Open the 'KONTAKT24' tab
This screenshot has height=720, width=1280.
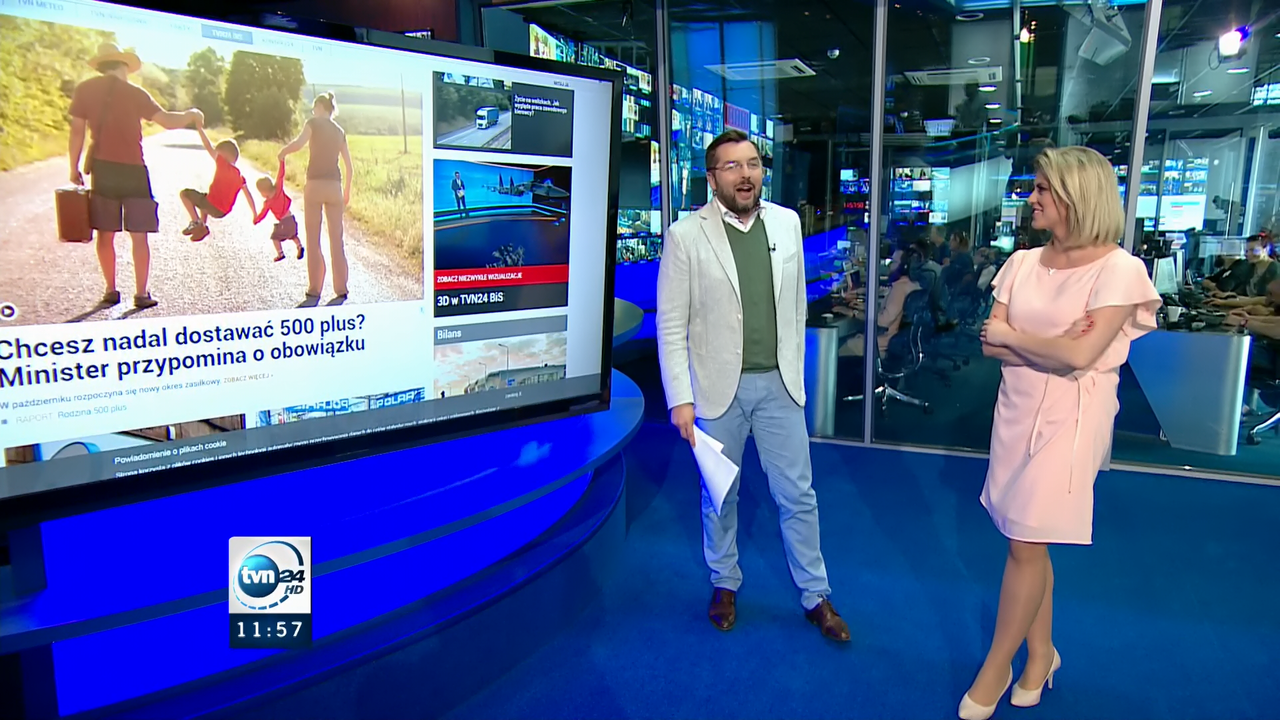pos(277,43)
